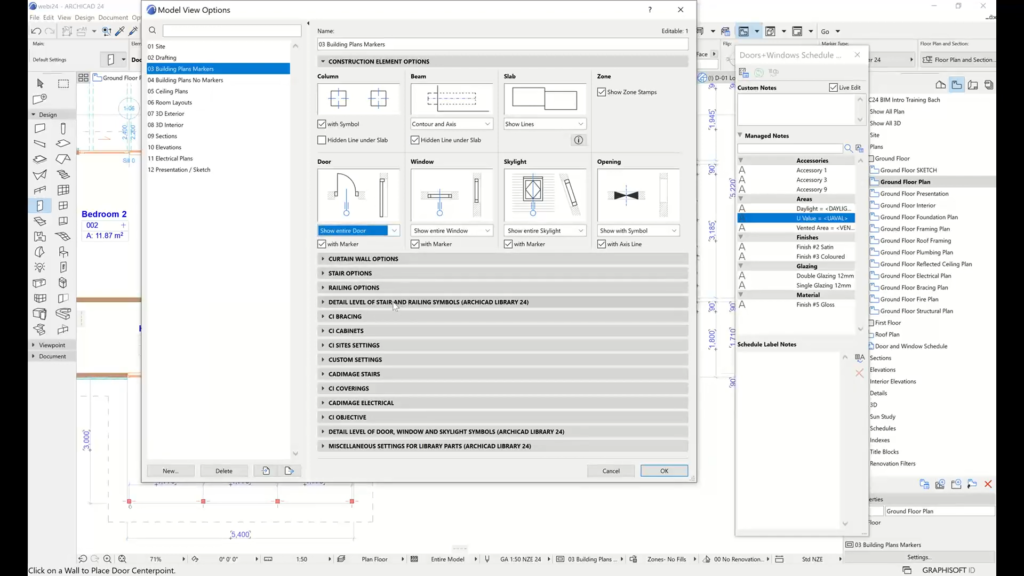Toggle Beam Hidden Line under Slab checkbox
This screenshot has width=1024, height=576.
(x=415, y=140)
